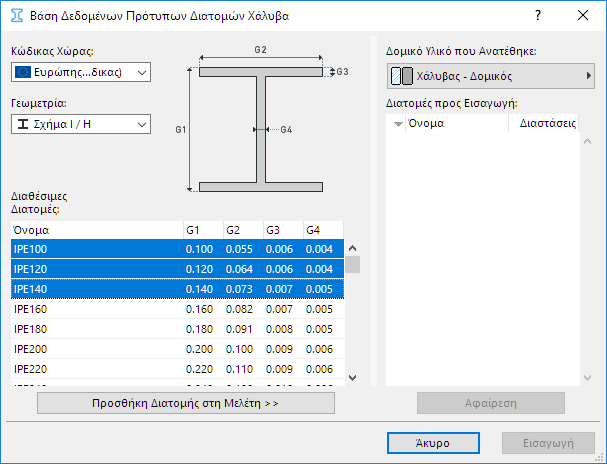
Task: Click the Αφαίρεση button
Action: tap(491, 403)
